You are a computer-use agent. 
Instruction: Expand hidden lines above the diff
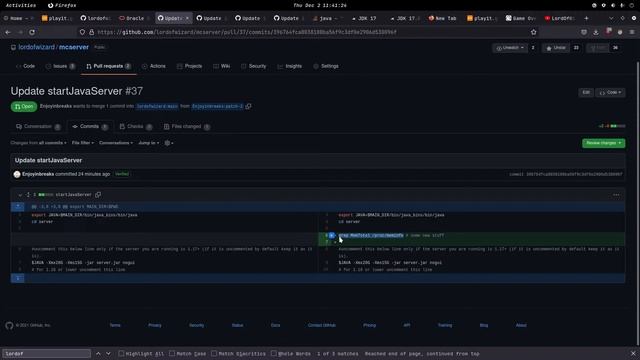(x=18, y=207)
